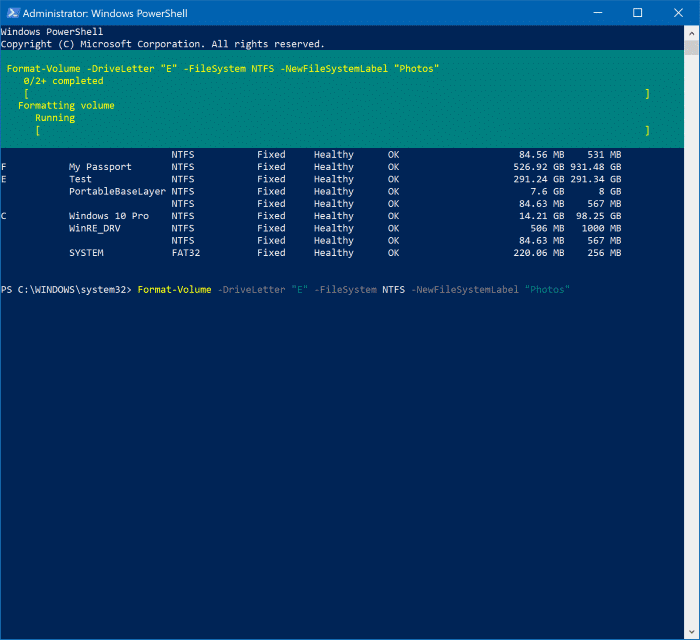Click the -DriveLetter parameter in the prompt line
The image size is (700, 640).
click(x=251, y=290)
